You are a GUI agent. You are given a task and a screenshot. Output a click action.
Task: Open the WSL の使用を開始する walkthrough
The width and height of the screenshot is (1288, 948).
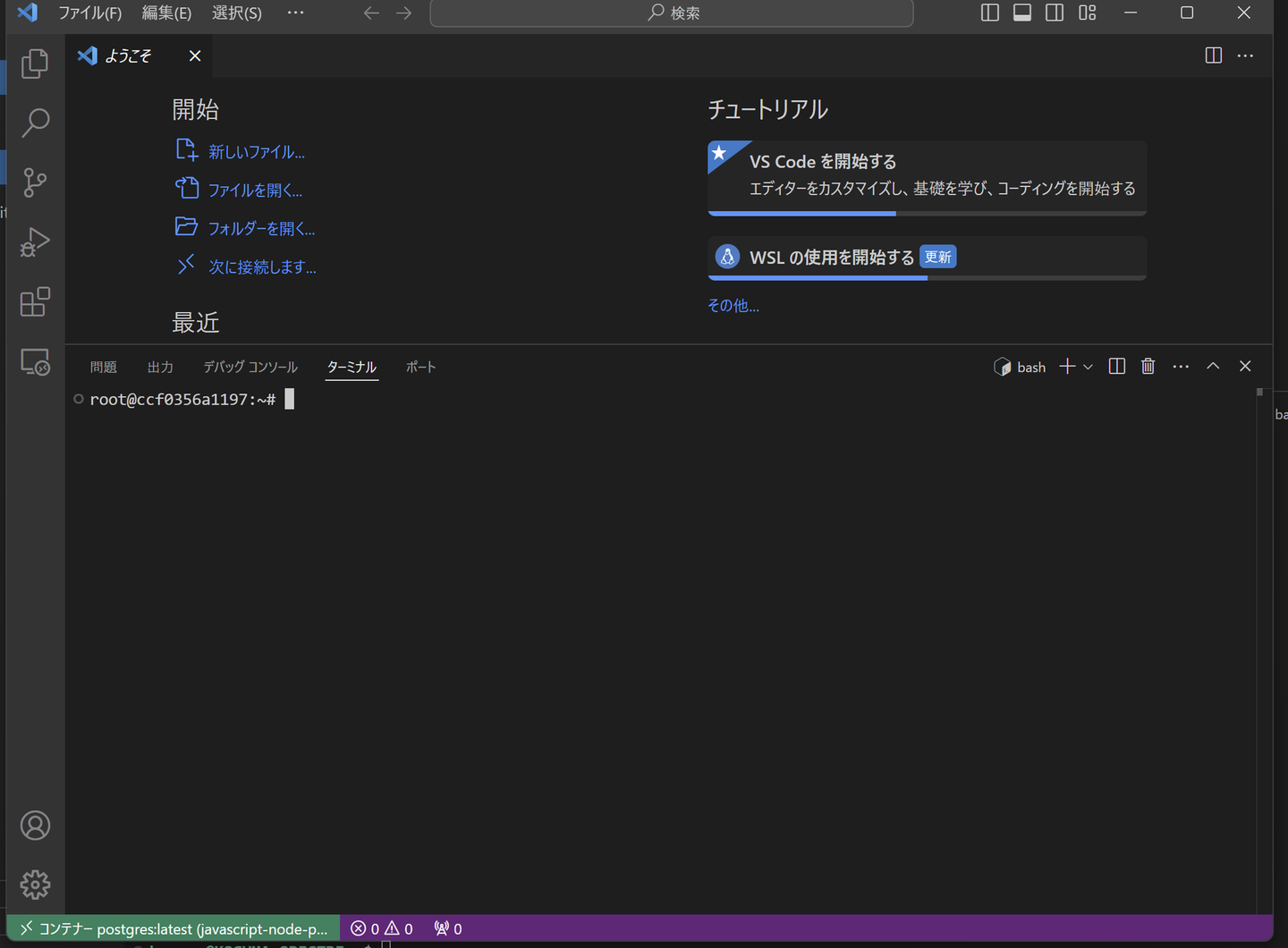(927, 258)
